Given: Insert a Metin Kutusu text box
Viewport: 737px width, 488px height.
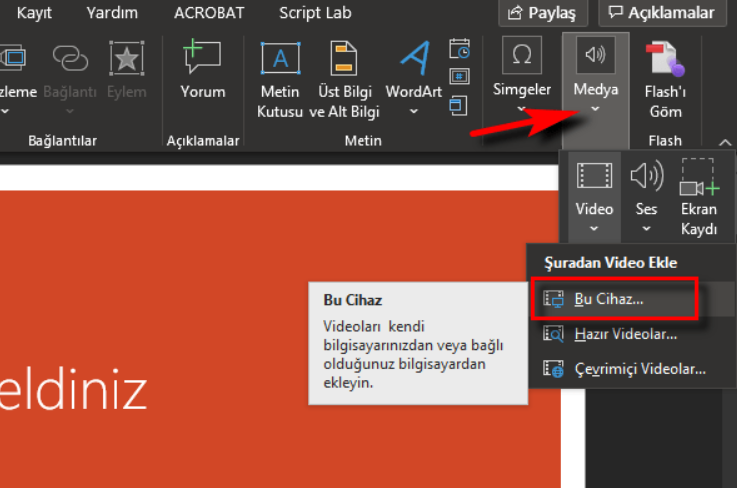Looking at the screenshot, I should pyautogui.click(x=280, y=80).
